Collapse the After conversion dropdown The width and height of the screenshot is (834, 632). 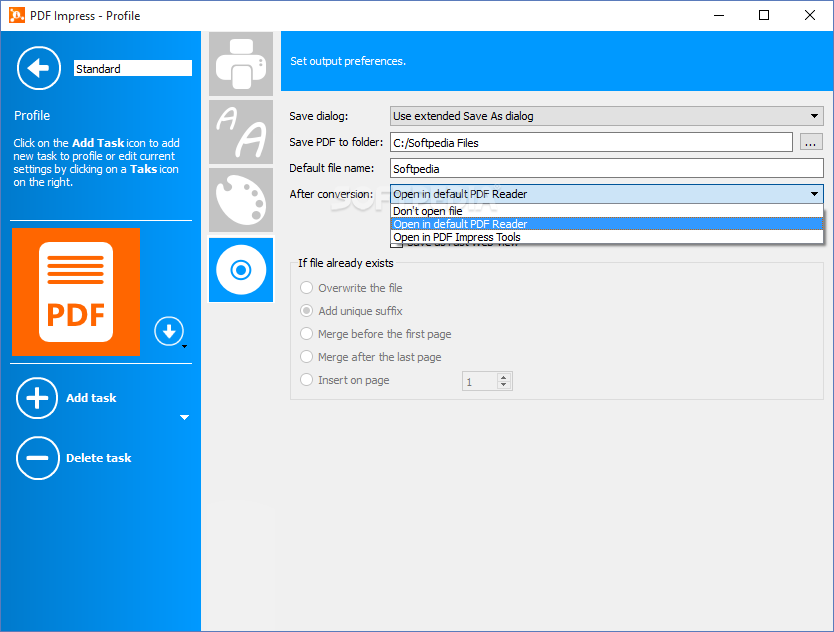point(814,194)
